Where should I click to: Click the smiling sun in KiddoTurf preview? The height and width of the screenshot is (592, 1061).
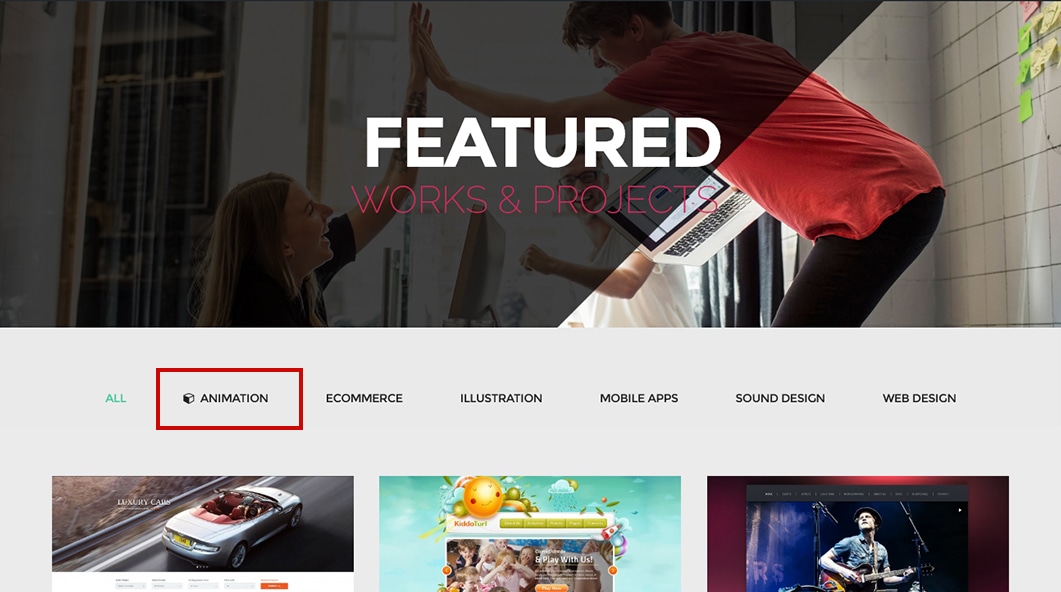[482, 498]
